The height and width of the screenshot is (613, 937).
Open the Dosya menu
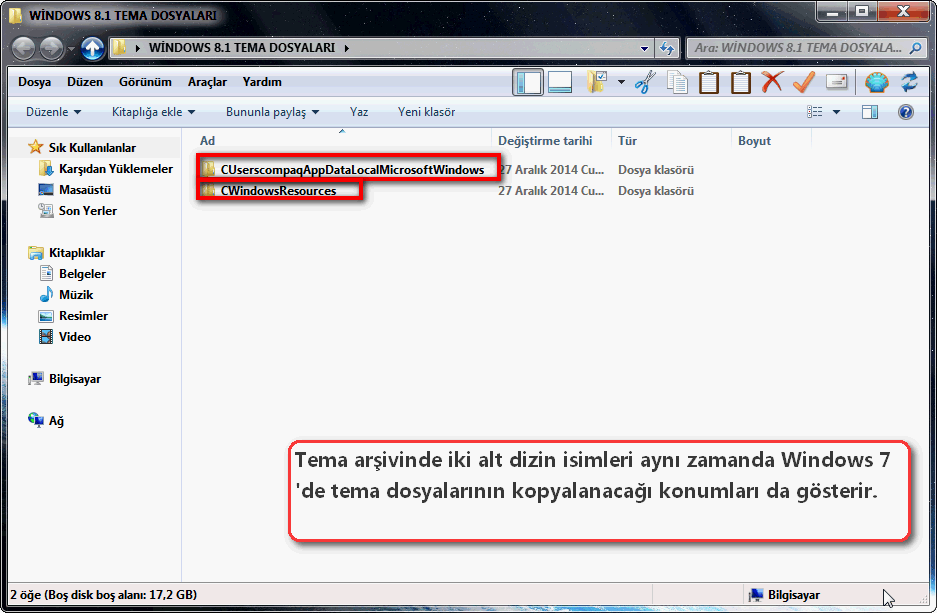tap(34, 82)
